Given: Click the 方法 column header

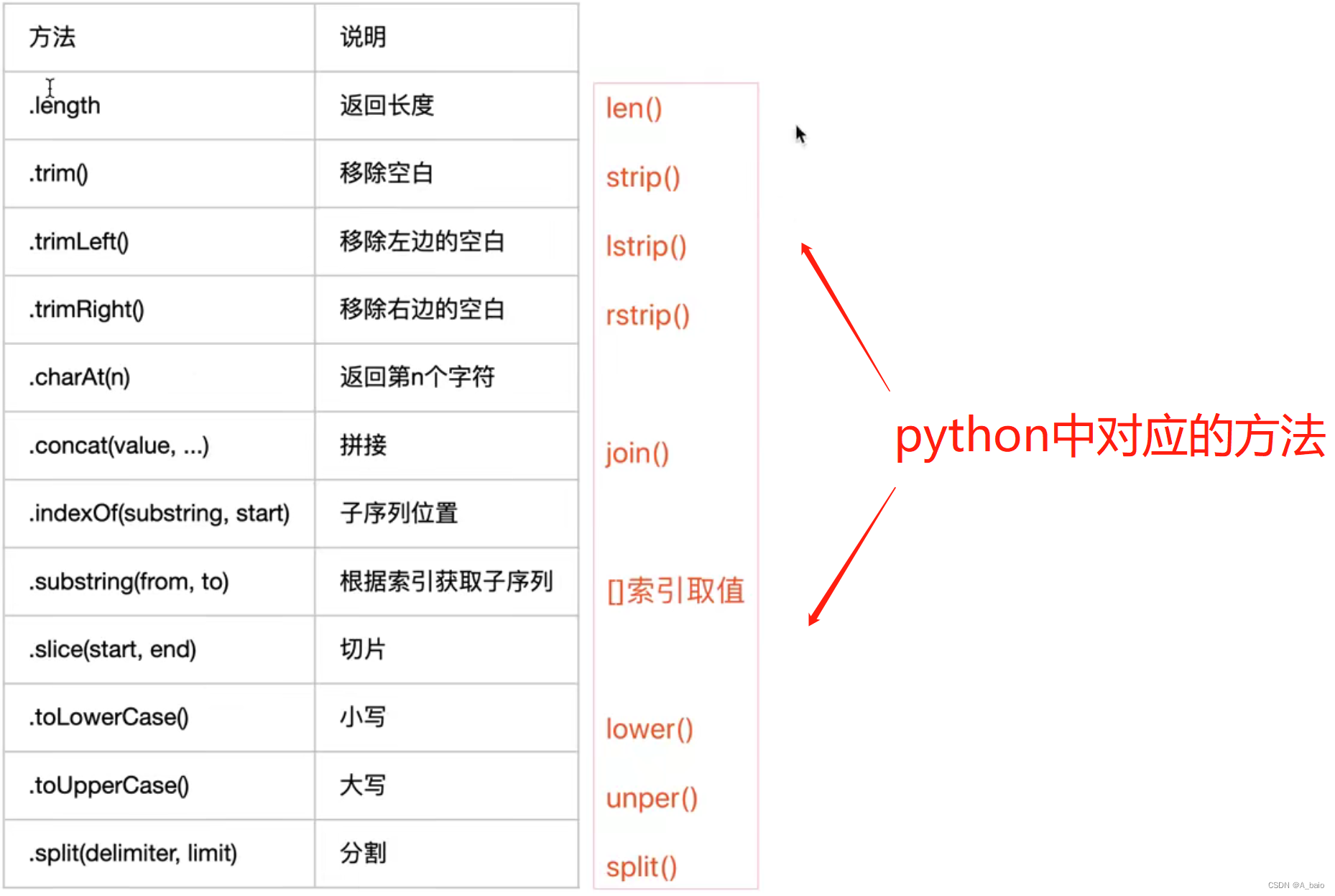Looking at the screenshot, I should pos(159,37).
